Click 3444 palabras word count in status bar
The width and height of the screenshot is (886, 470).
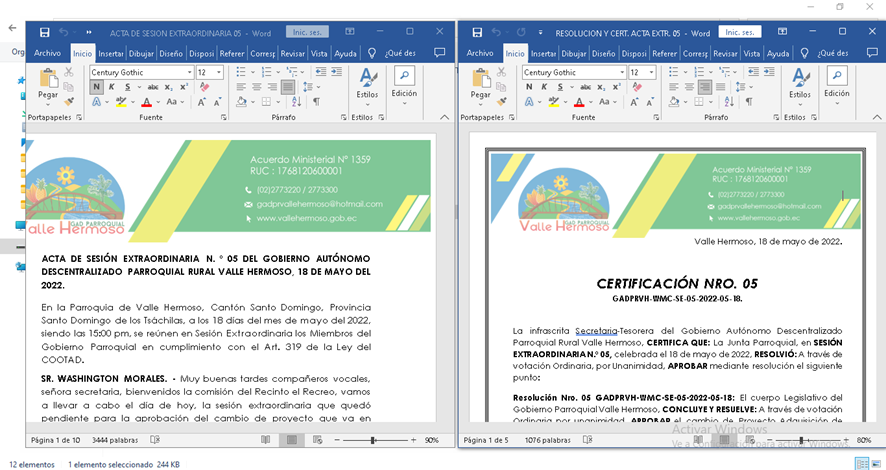(x=114, y=440)
